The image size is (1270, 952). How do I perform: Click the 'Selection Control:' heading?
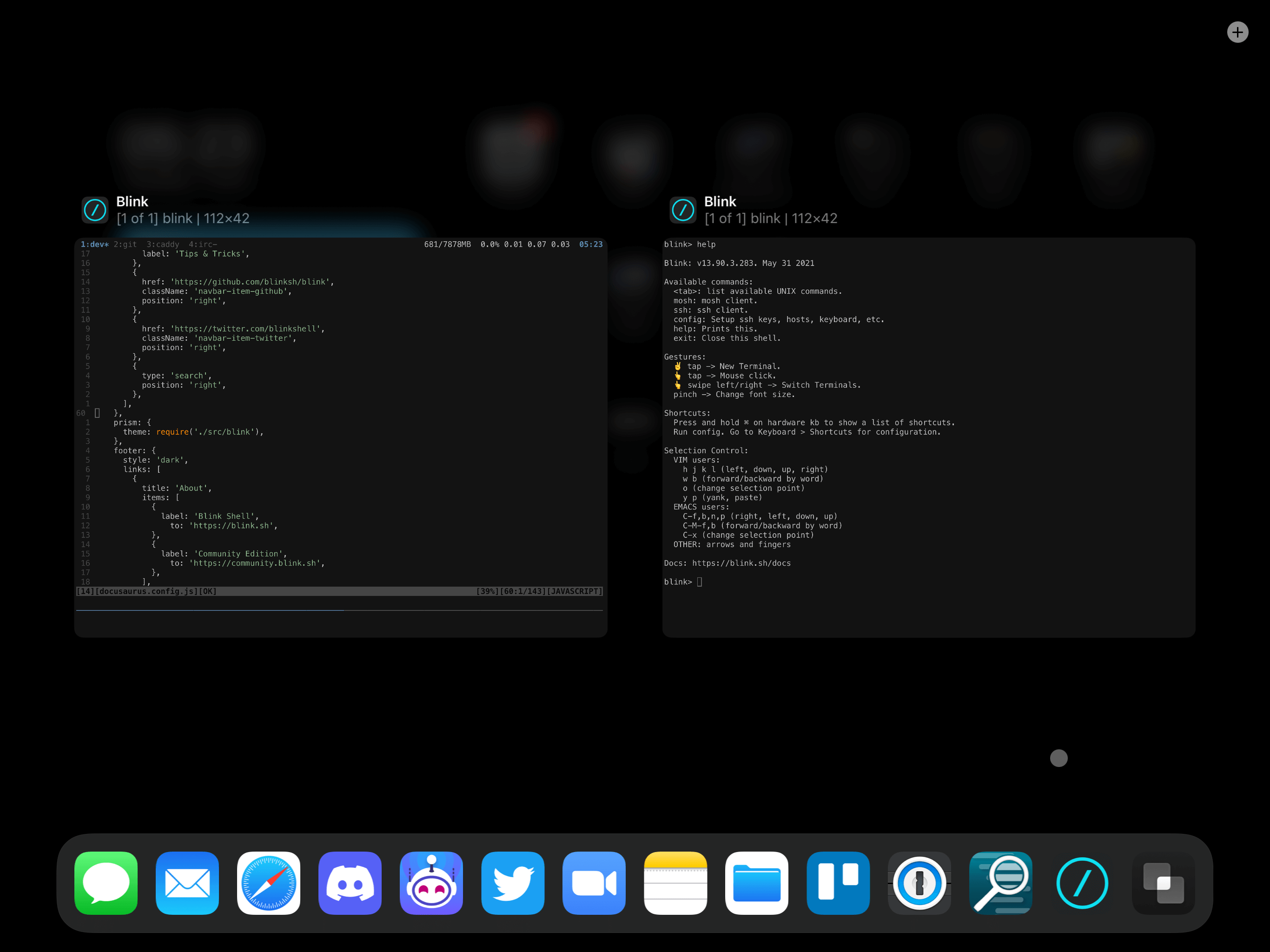click(x=706, y=450)
